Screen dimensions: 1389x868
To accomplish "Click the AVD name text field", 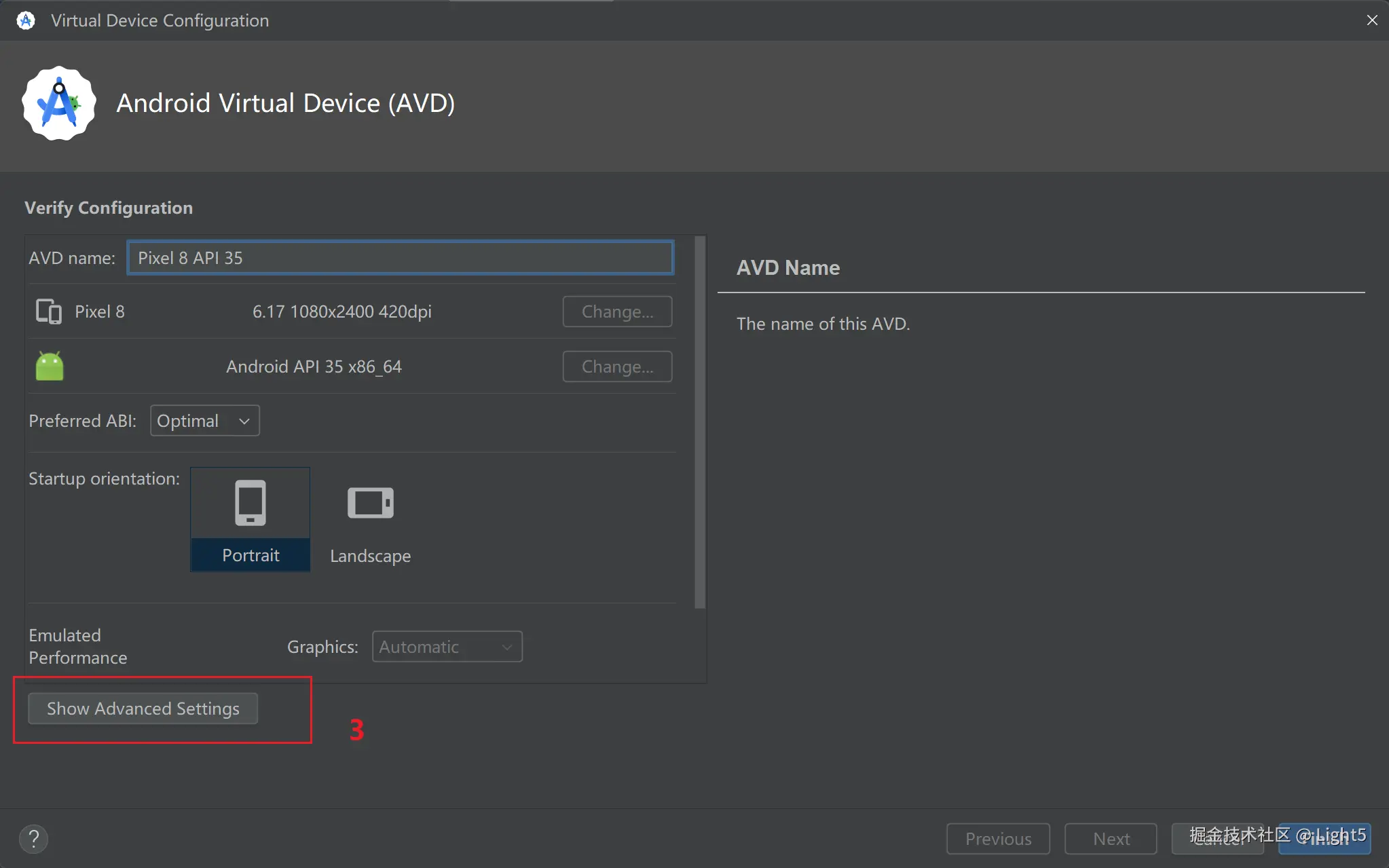I will [401, 258].
